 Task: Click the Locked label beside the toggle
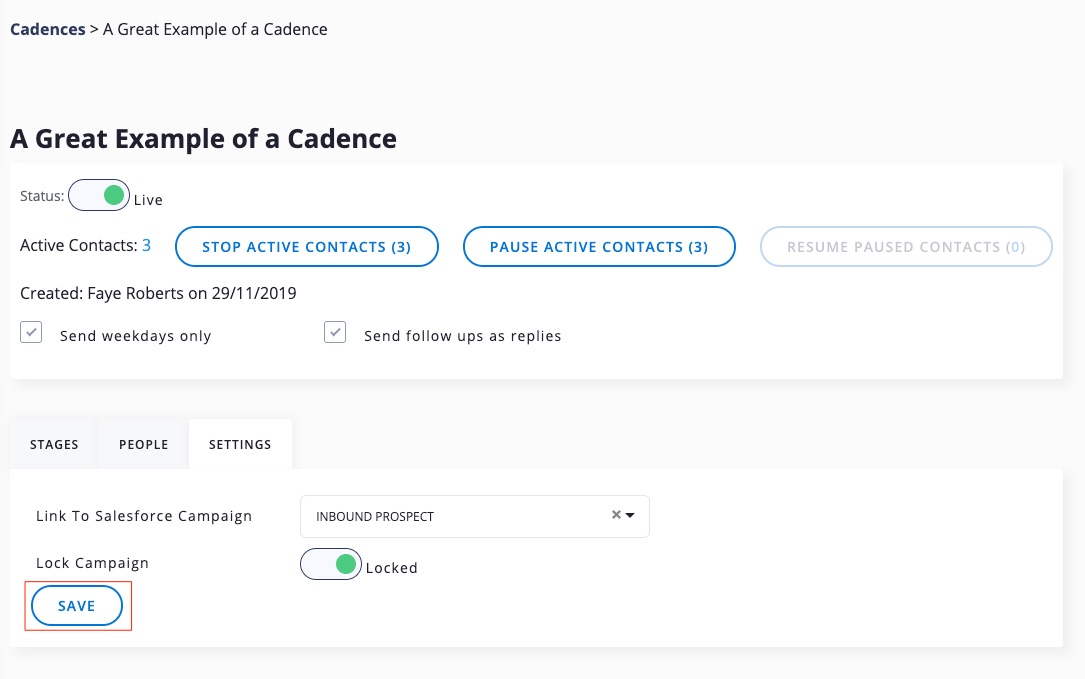point(391,568)
